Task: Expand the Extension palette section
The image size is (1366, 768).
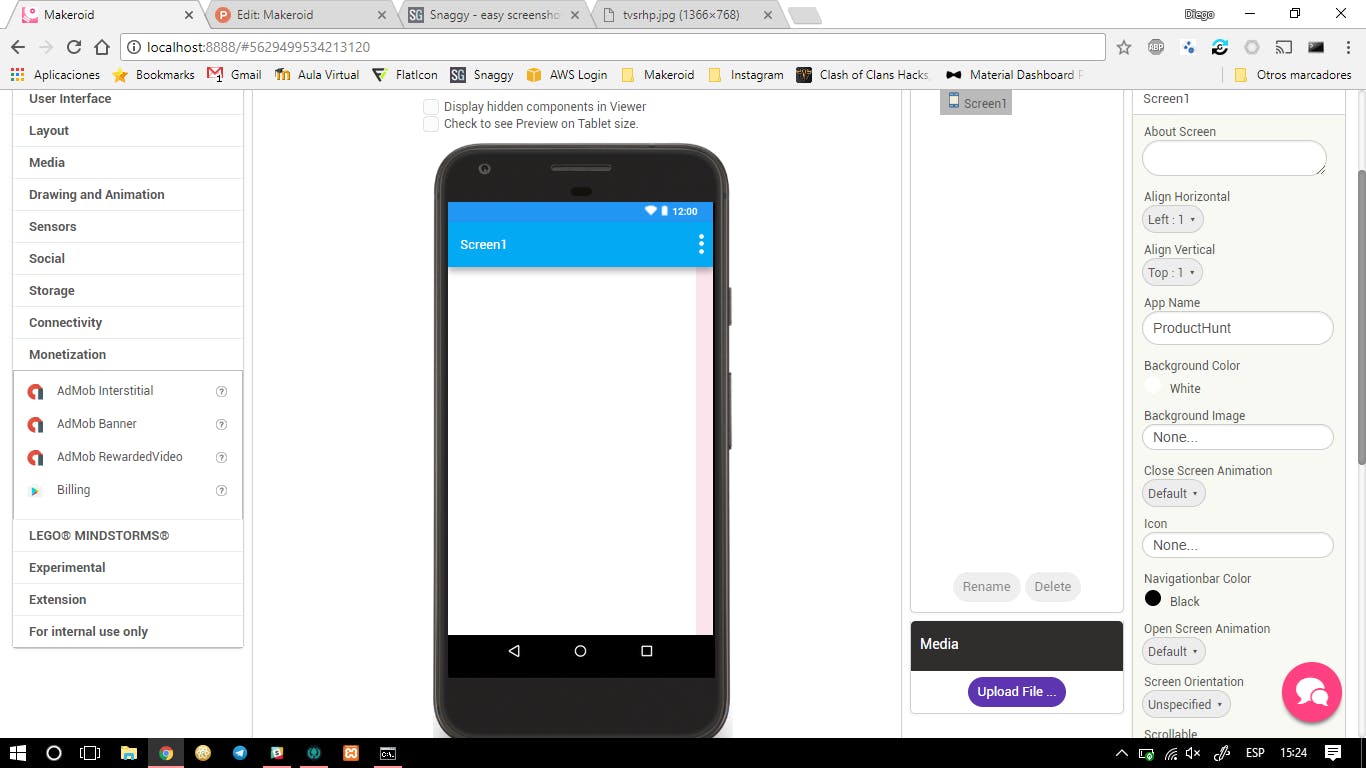Action: point(128,600)
